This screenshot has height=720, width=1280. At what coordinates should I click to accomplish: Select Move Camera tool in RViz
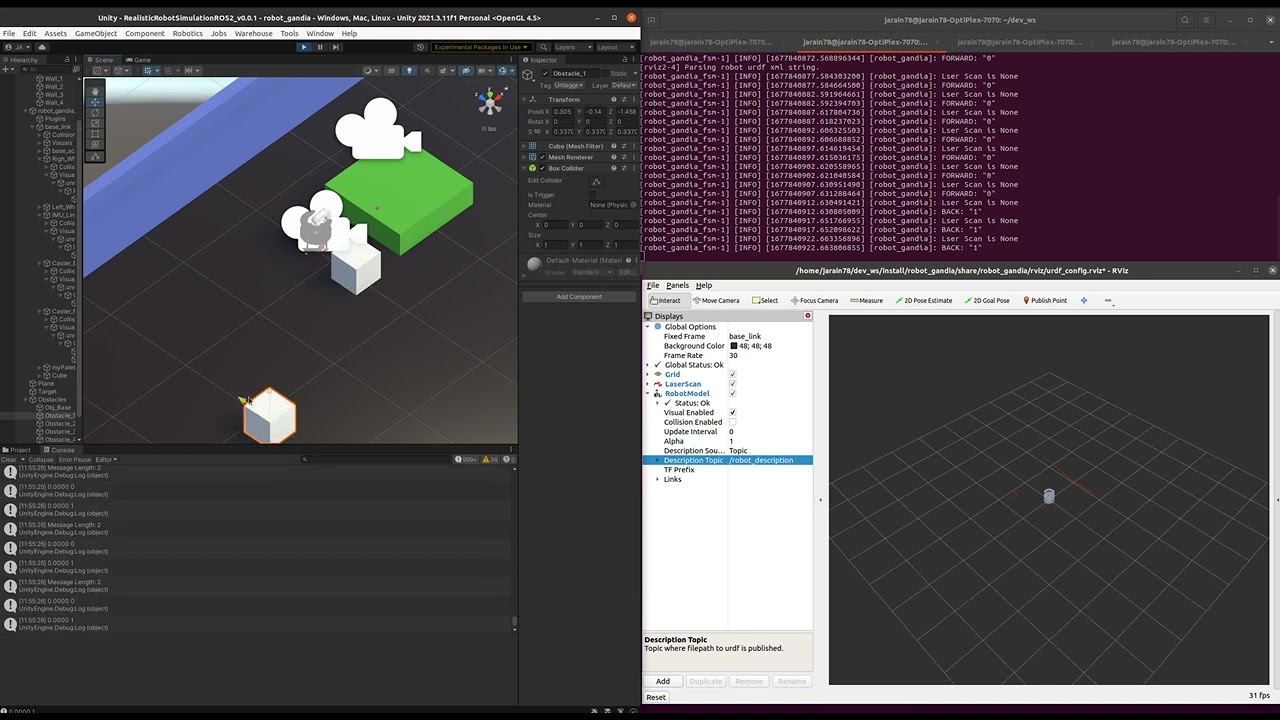pyautogui.click(x=716, y=300)
